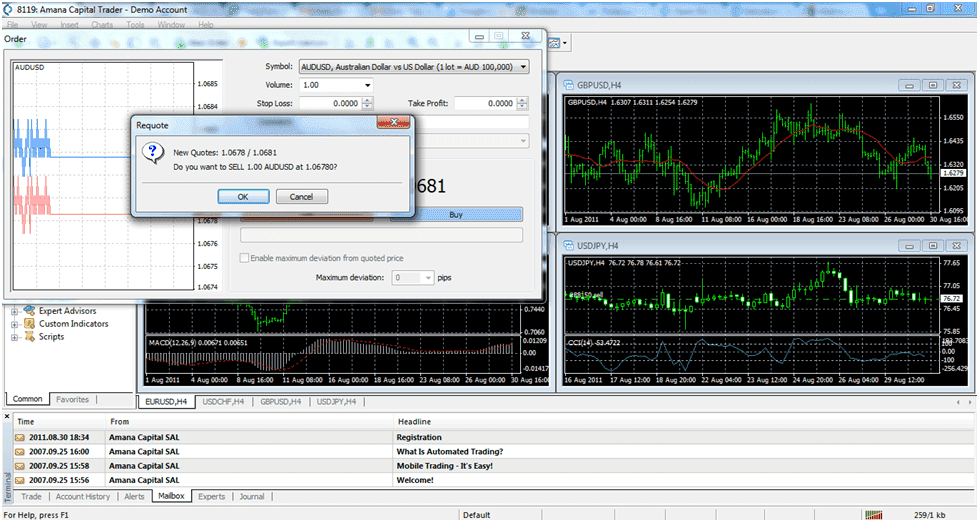Expand the Custom Indicators tree node
This screenshot has width=979, height=520.
(15, 324)
